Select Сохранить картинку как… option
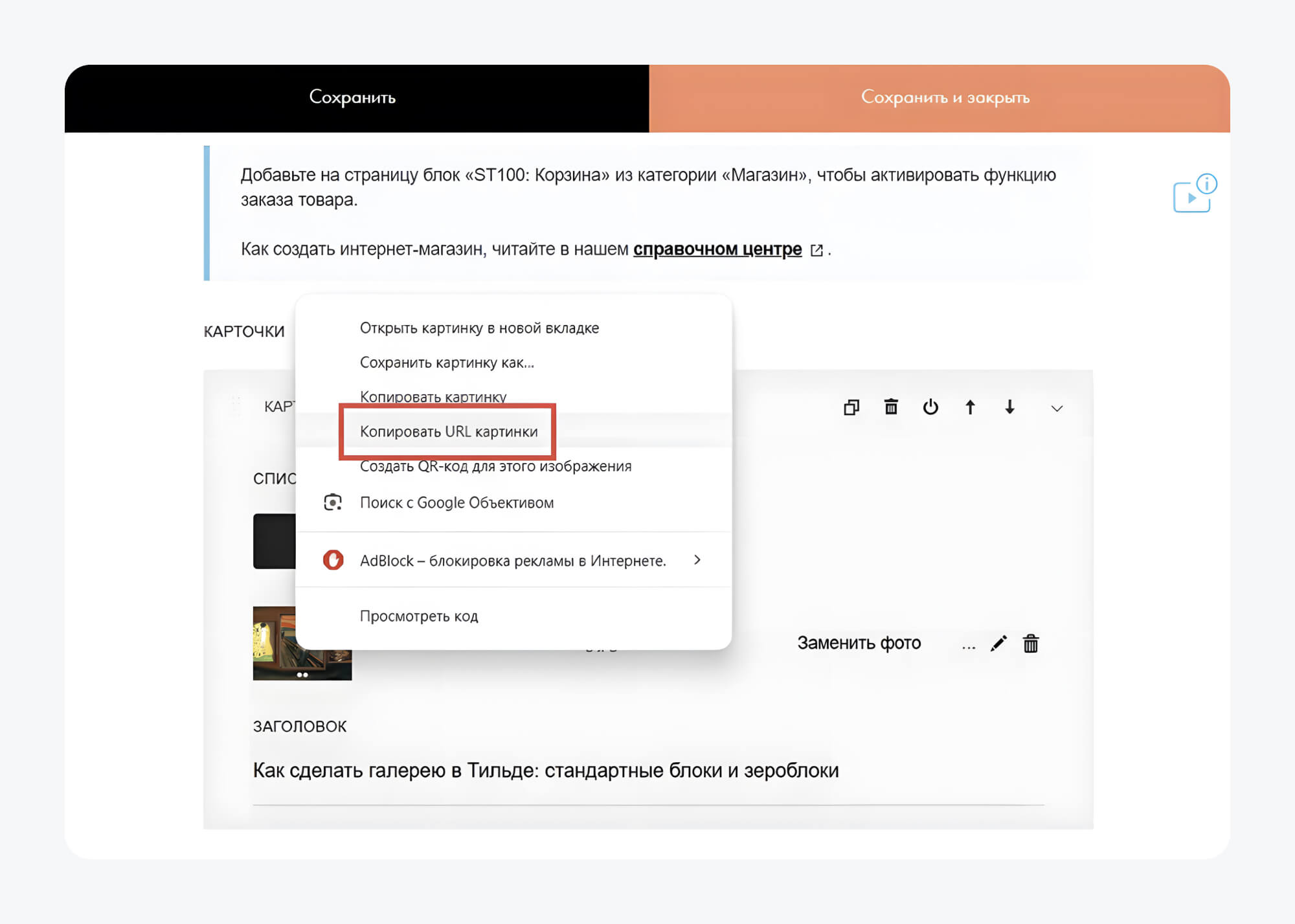This screenshot has width=1295, height=924. coord(447,363)
